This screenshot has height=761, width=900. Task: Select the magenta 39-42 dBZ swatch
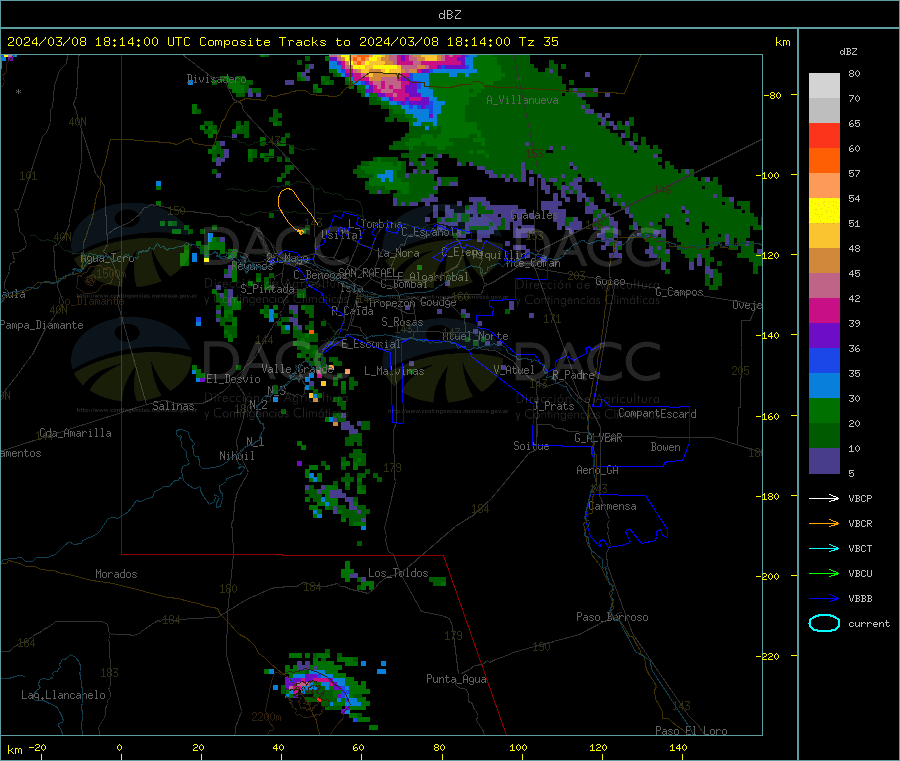pos(824,310)
